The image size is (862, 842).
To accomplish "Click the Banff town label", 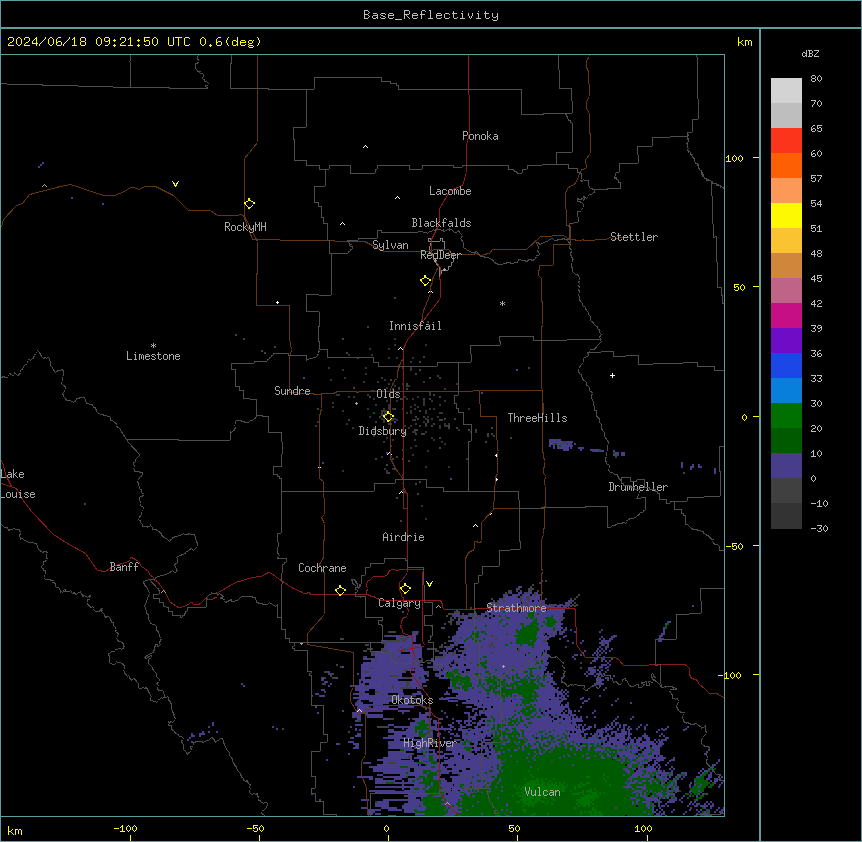I will pyautogui.click(x=124, y=567).
